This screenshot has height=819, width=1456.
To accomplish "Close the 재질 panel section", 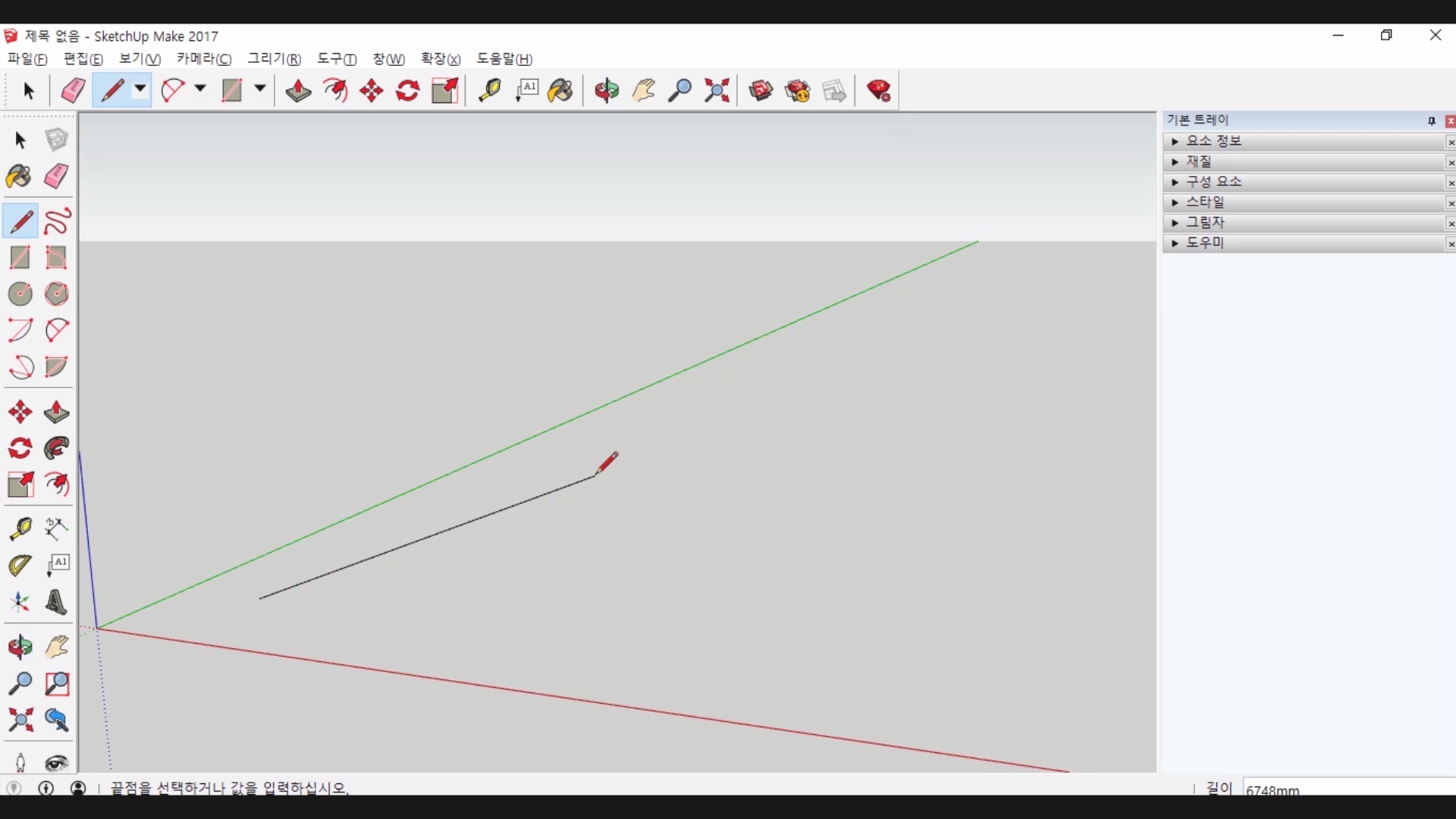I will (x=1451, y=162).
